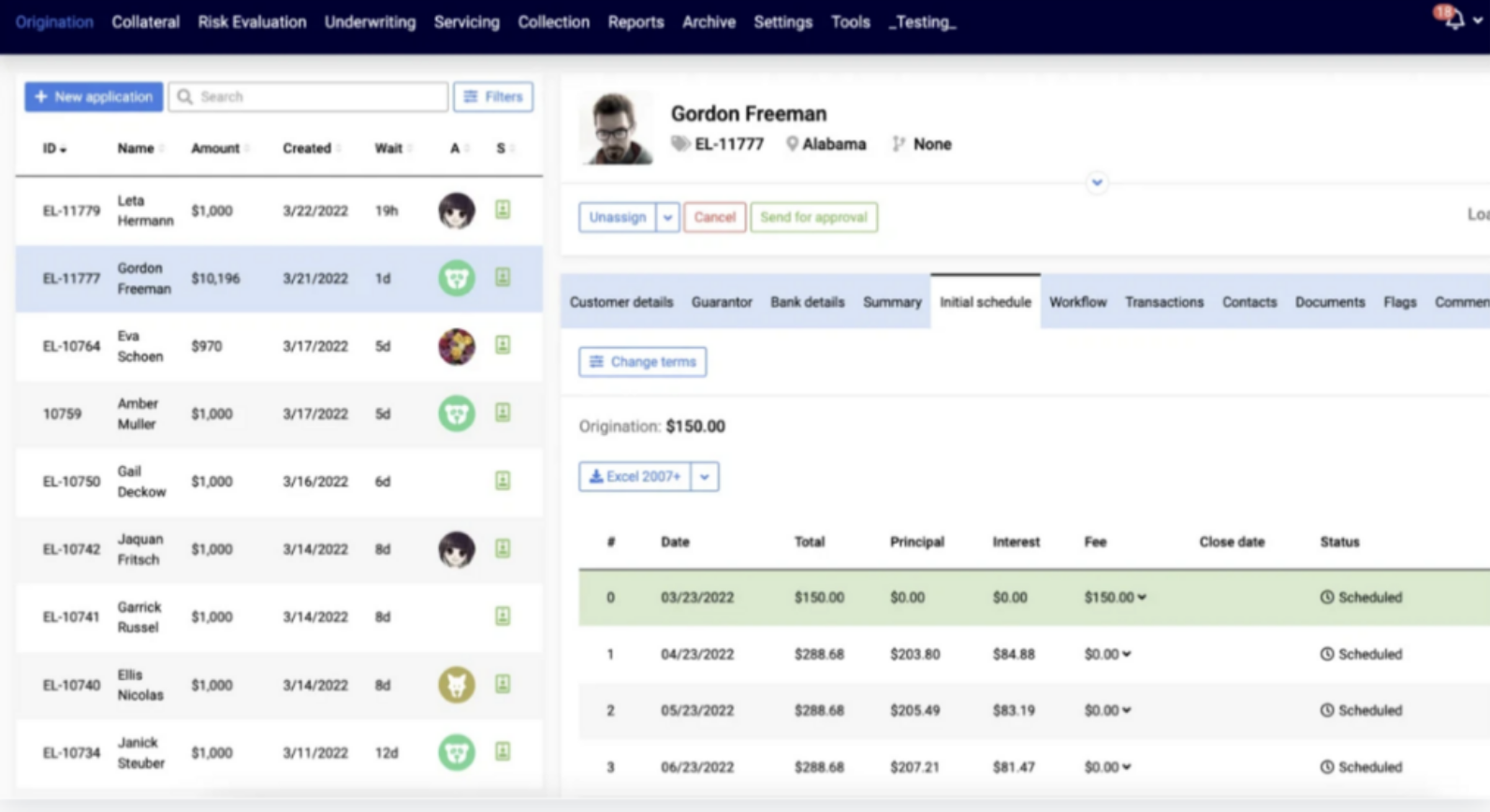Click Janick Steuber's green assignee avatar
The image size is (1490, 812).
pyautogui.click(x=457, y=752)
